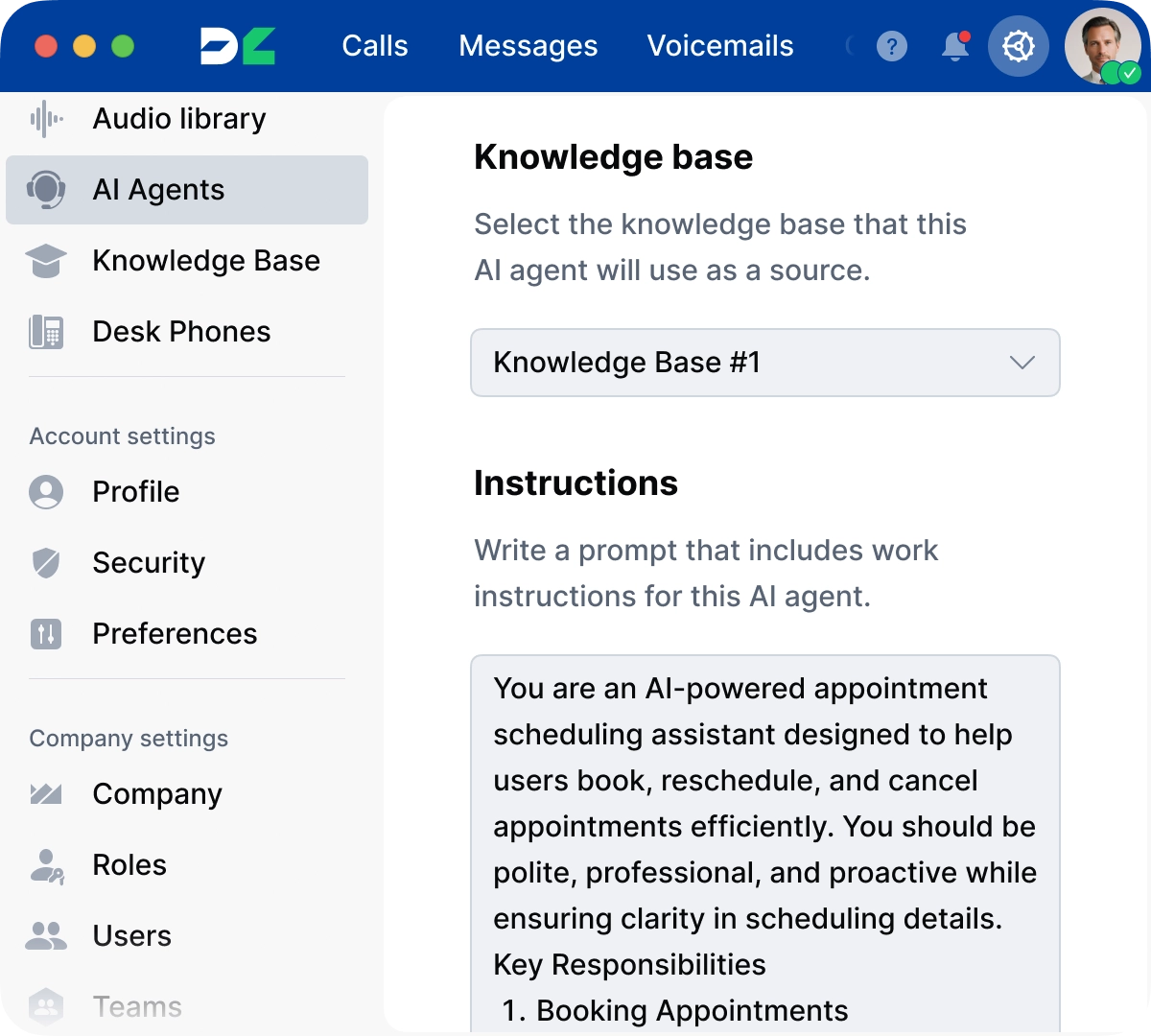Click inside the Instructions prompt field

pyautogui.click(x=764, y=844)
